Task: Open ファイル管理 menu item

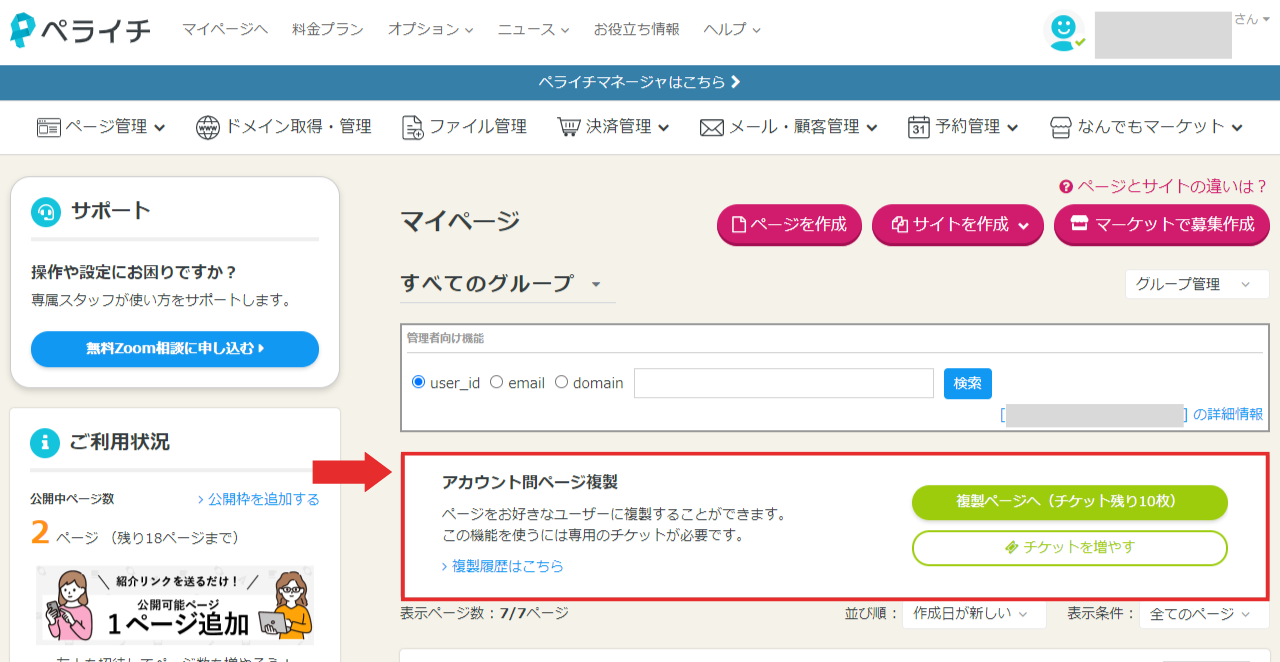Action: [464, 127]
